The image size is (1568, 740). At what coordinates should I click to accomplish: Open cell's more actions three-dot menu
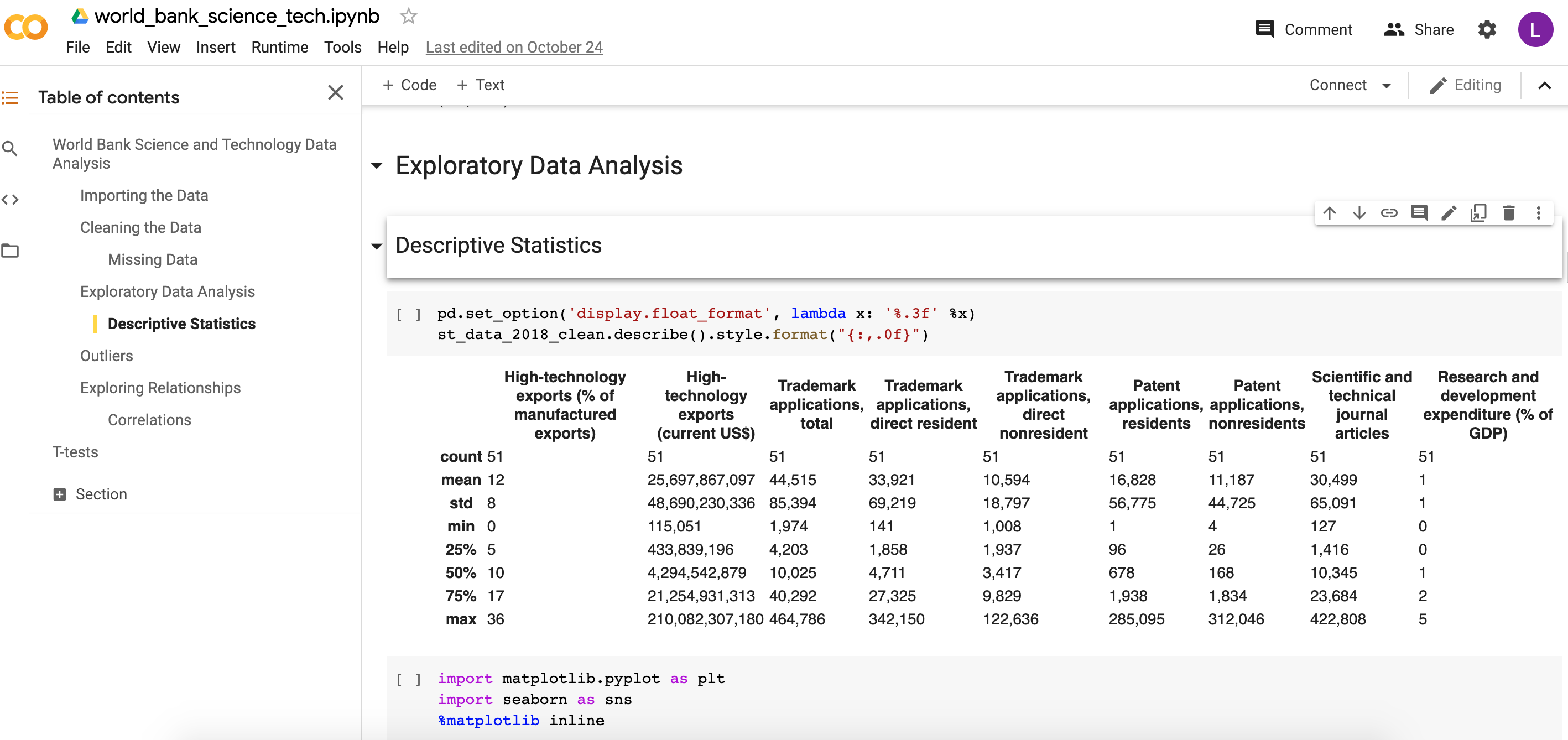coord(1538,213)
